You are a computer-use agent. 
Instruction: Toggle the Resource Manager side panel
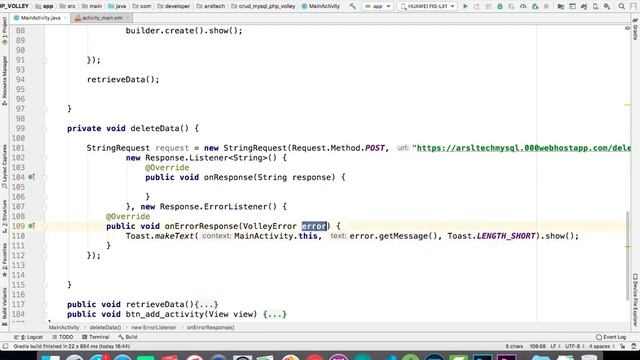4,81
